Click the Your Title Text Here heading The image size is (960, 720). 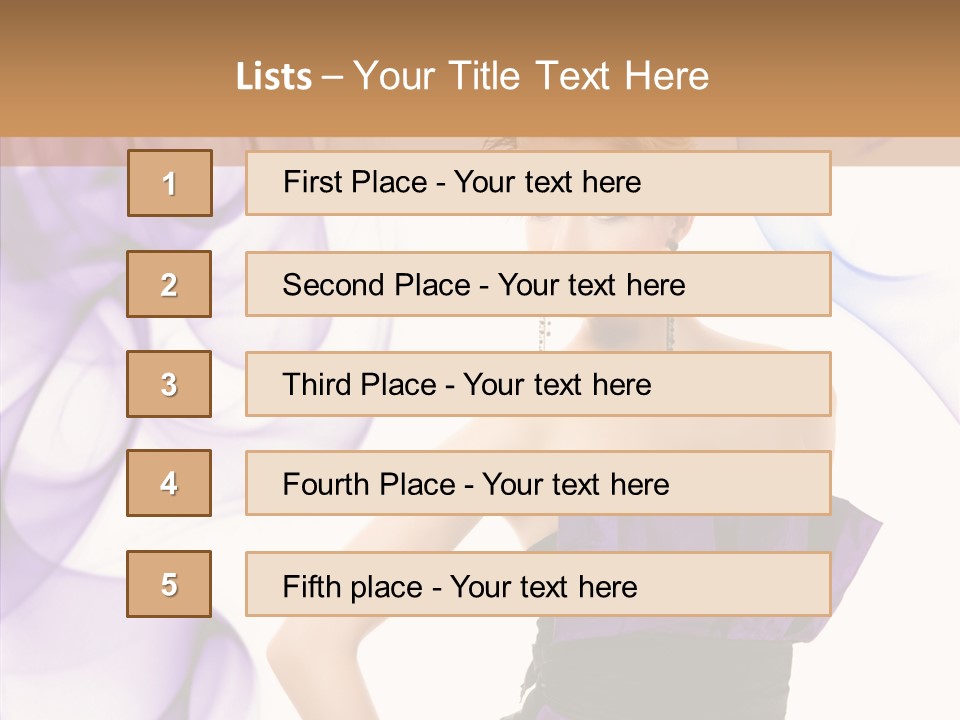(531, 76)
